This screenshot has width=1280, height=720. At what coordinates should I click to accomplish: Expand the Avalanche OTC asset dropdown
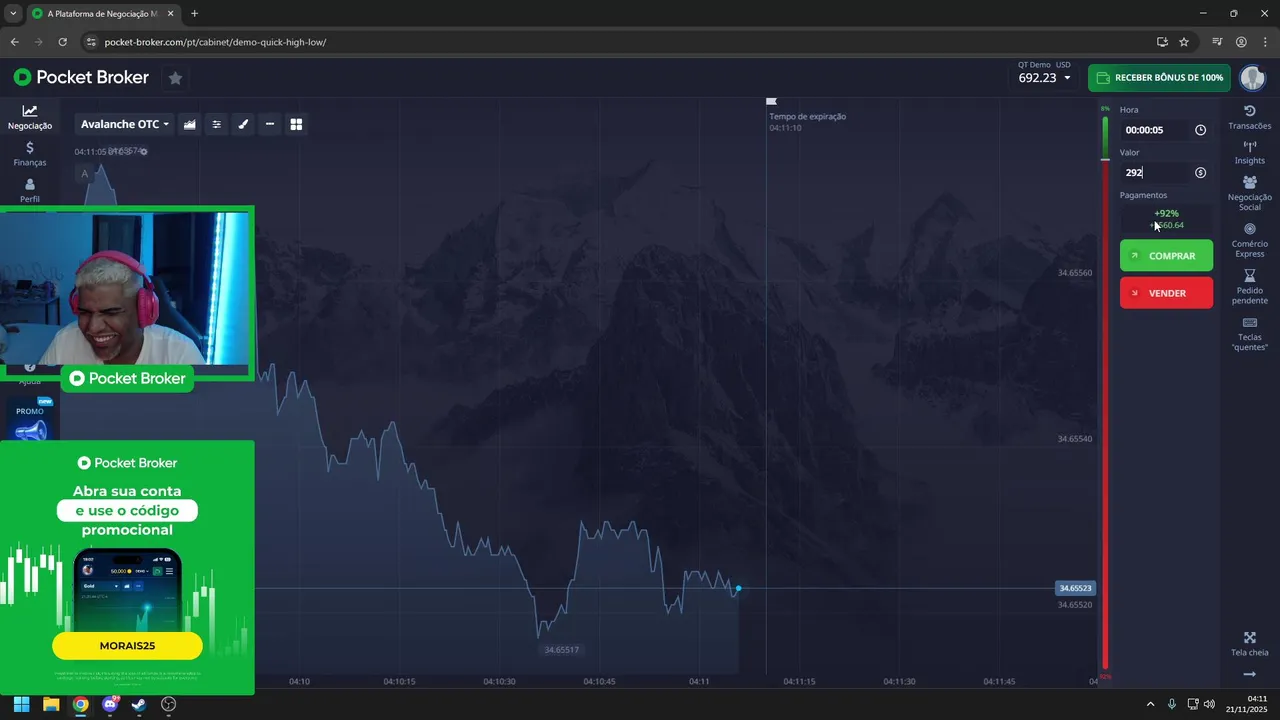[125, 124]
